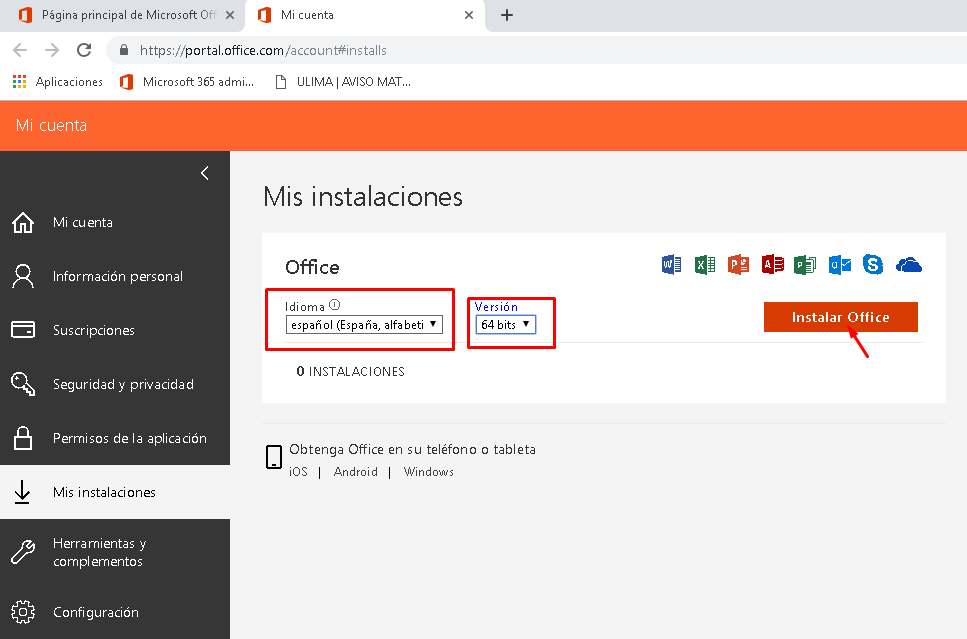The image size is (967, 639).
Task: Open Configuración in the sidebar
Action: (115, 612)
